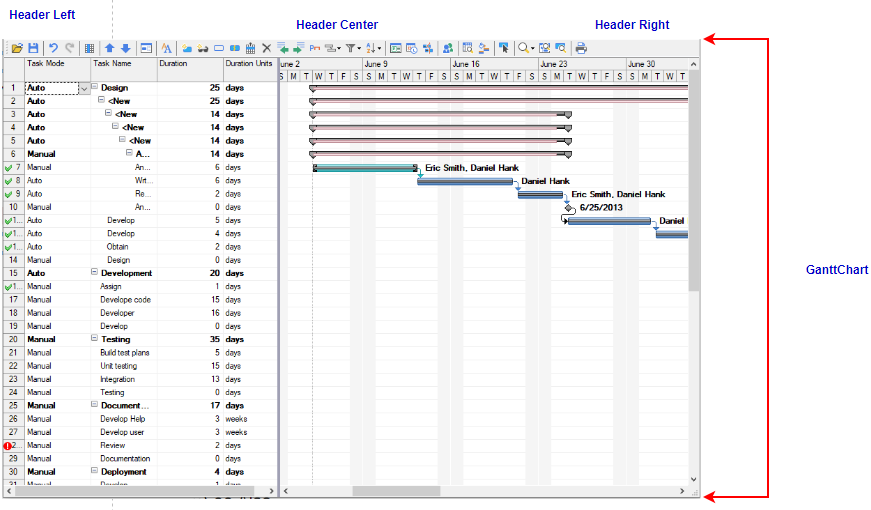Open Task Mode dropdown in row 1

coord(83,88)
